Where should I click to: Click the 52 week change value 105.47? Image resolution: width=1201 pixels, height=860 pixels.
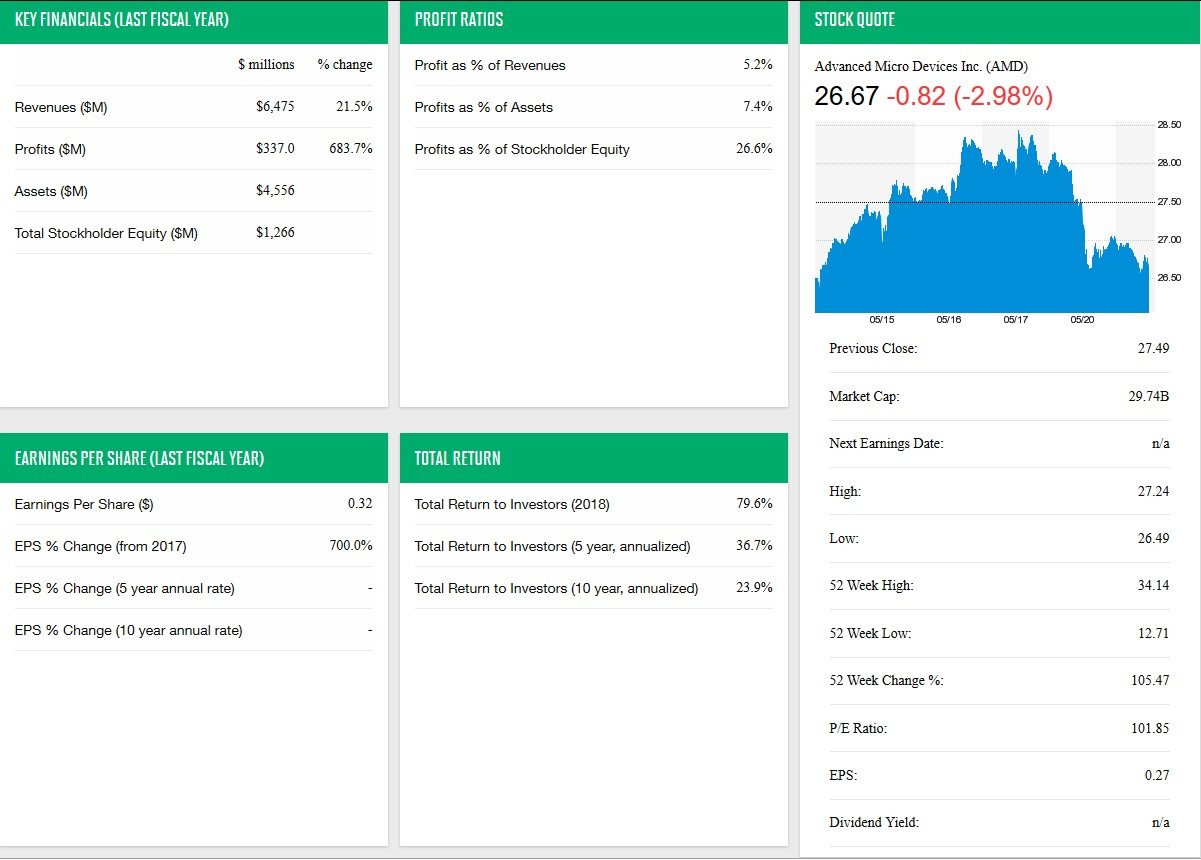coord(1150,680)
